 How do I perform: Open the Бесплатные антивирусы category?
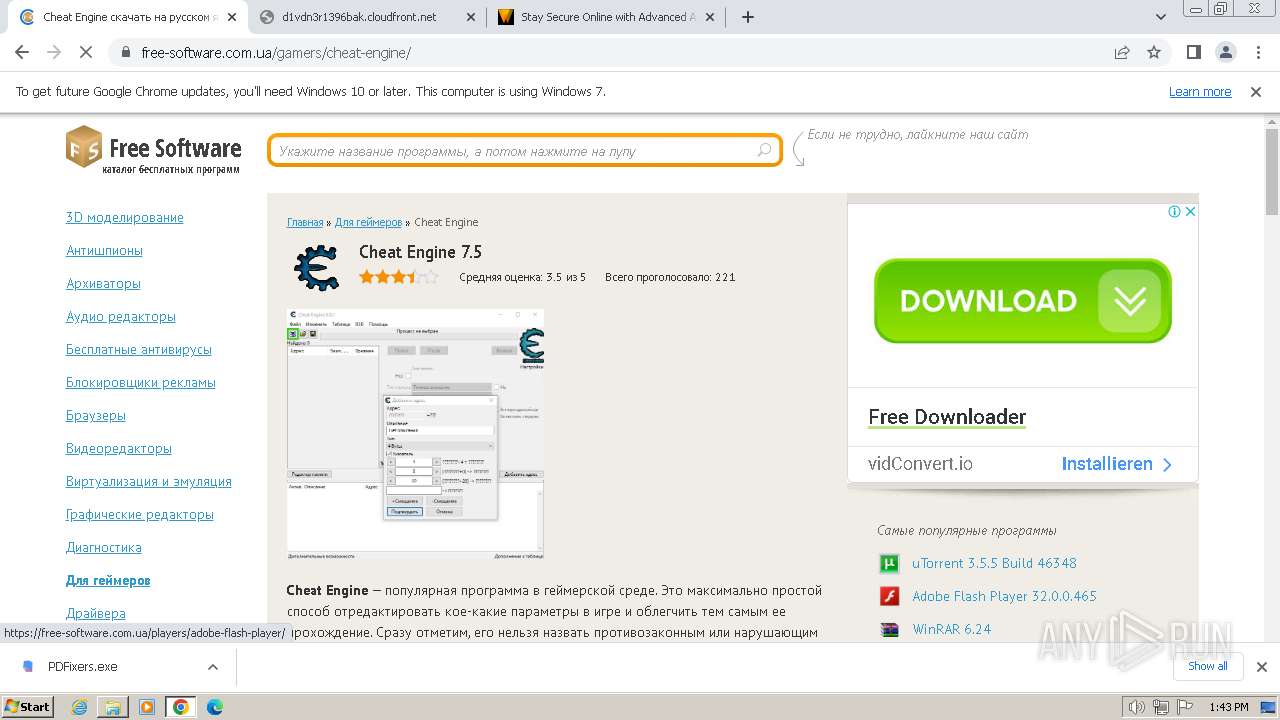pos(139,349)
